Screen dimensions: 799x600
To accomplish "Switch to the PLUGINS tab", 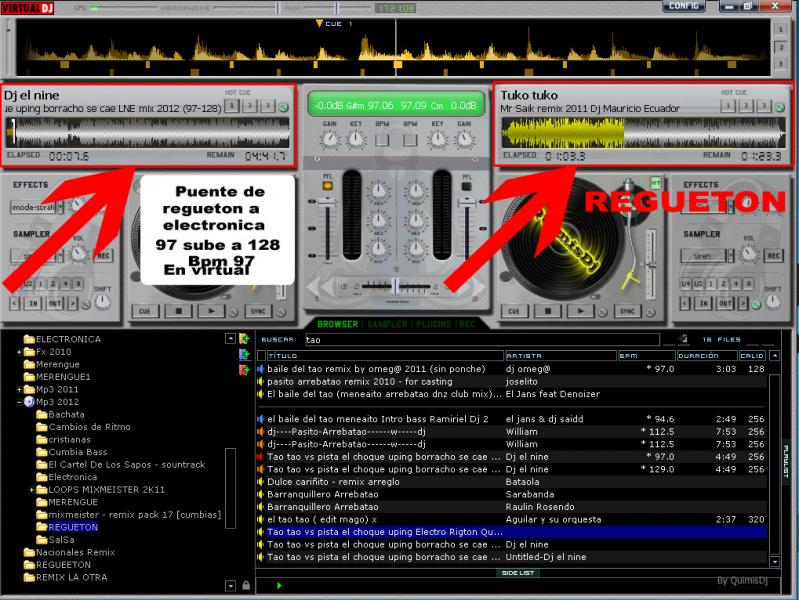I will 434,324.
